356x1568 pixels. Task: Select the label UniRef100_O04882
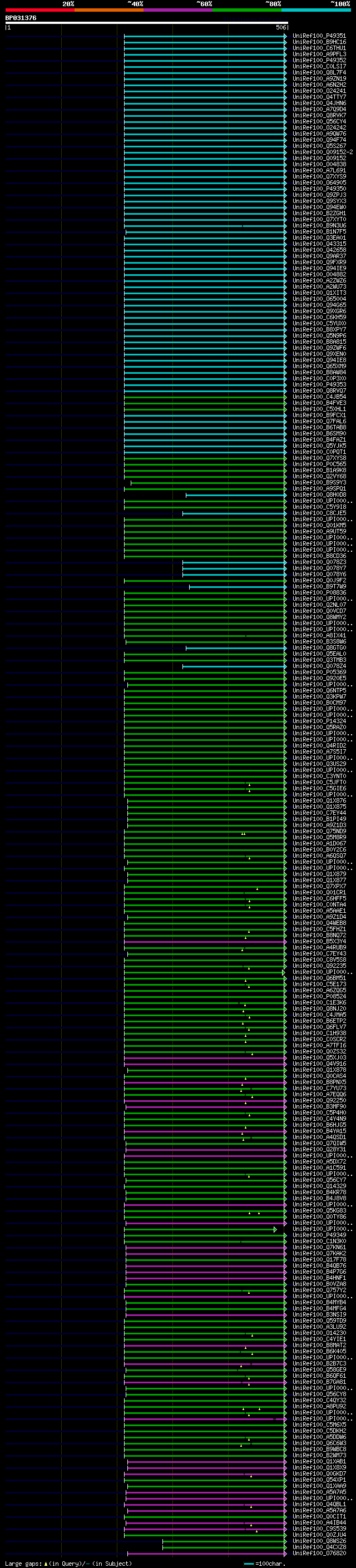point(319,274)
